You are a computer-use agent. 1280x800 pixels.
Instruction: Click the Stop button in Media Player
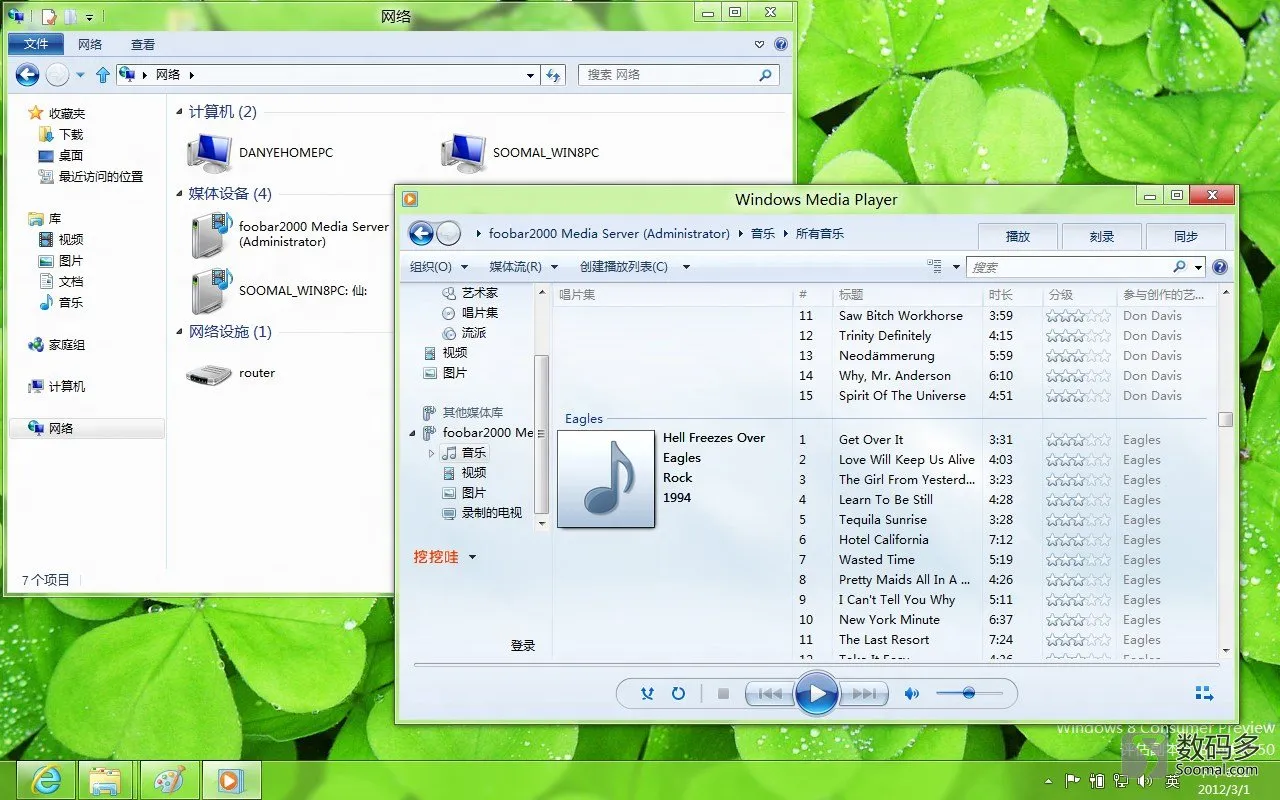[724, 694]
